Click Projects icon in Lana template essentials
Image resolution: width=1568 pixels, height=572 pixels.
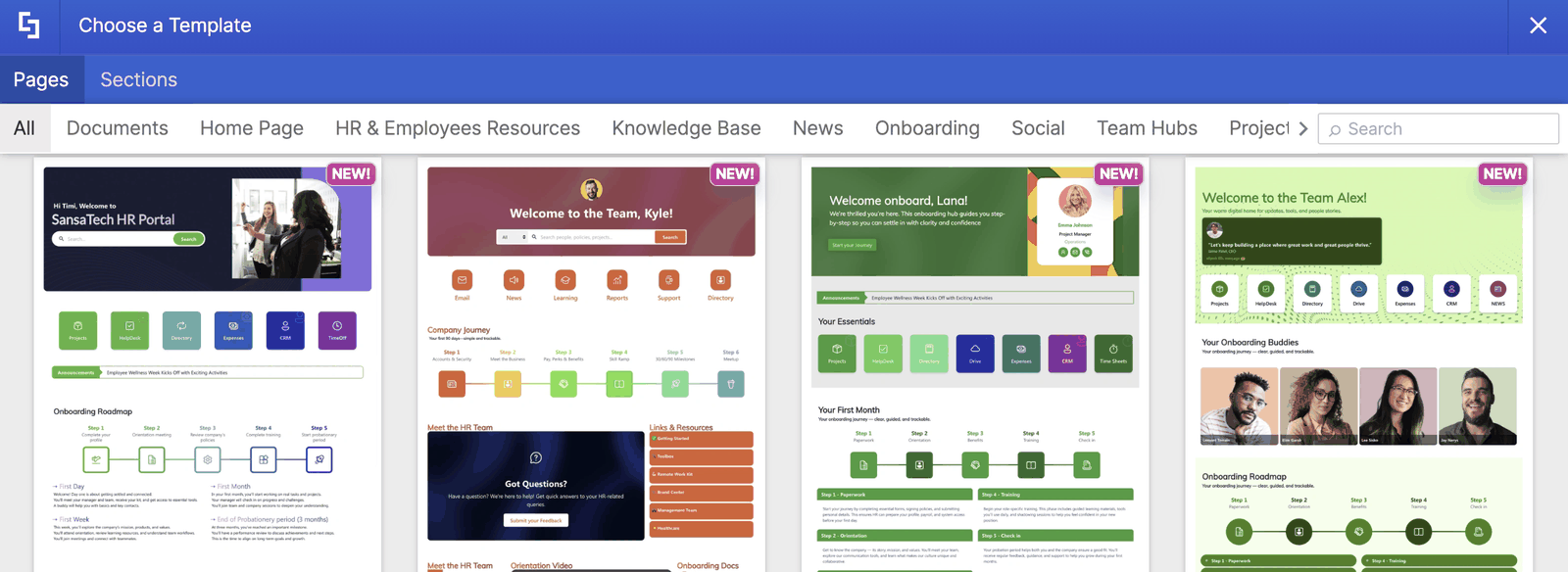pyautogui.click(x=837, y=354)
